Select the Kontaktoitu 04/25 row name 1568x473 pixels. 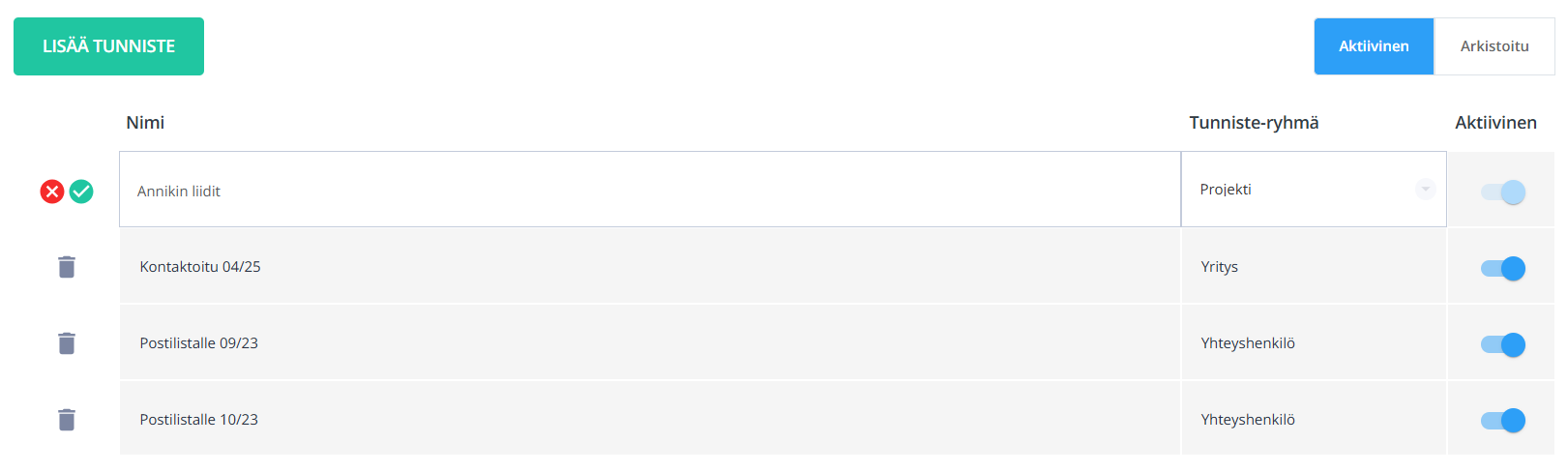[x=200, y=267]
